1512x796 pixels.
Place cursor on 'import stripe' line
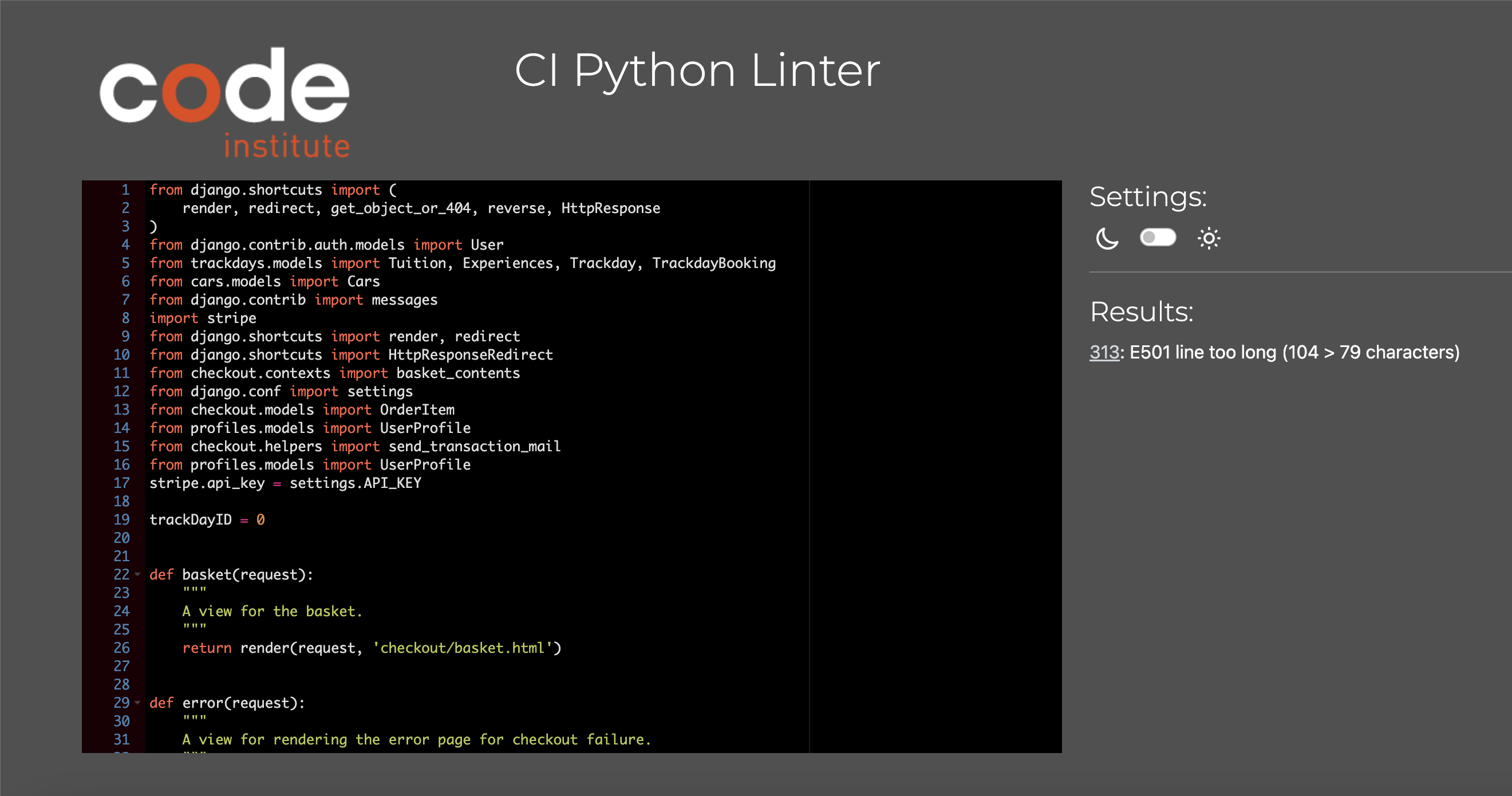click(203, 318)
